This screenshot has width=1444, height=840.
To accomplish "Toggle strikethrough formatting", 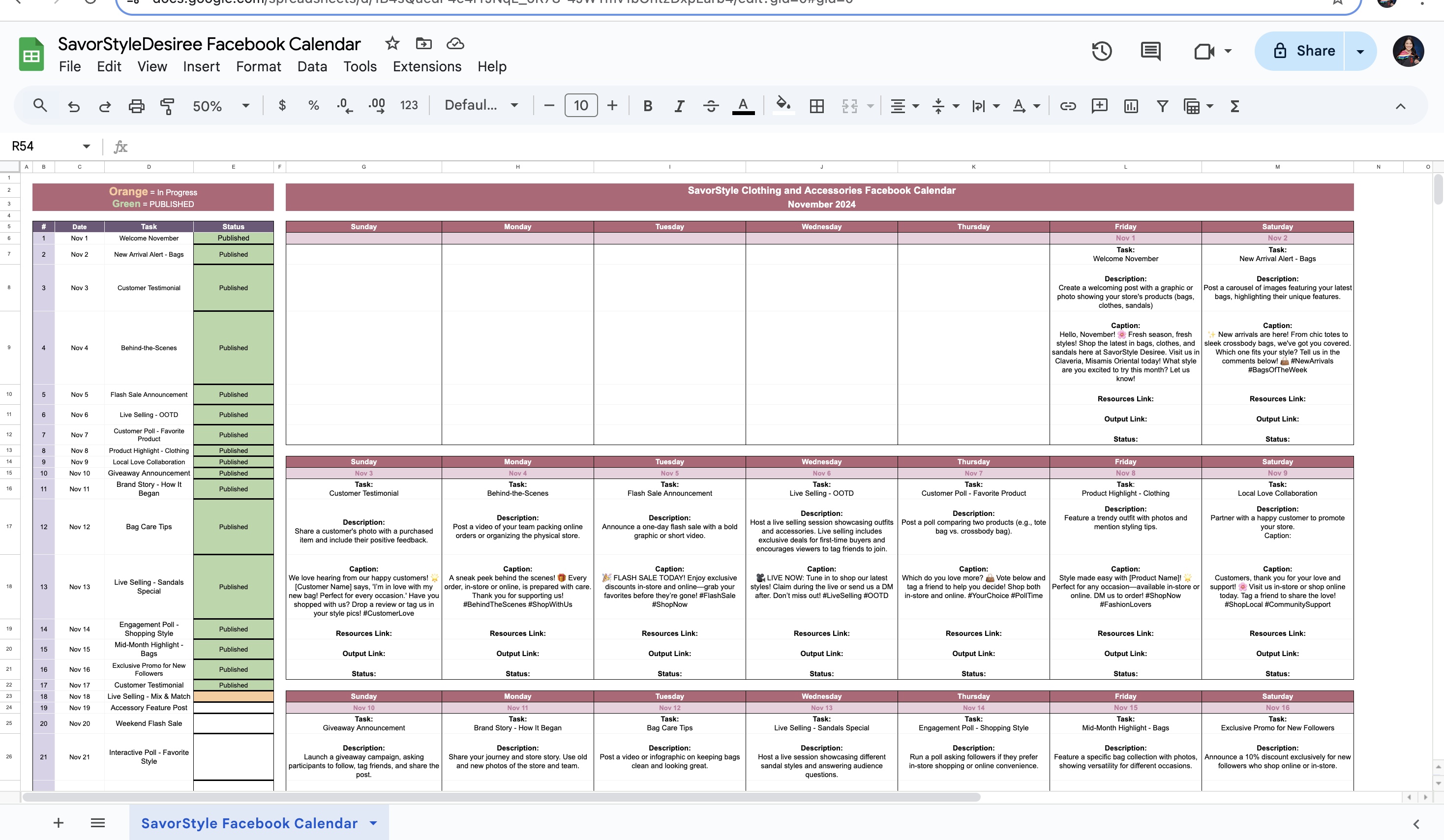I will [x=711, y=106].
